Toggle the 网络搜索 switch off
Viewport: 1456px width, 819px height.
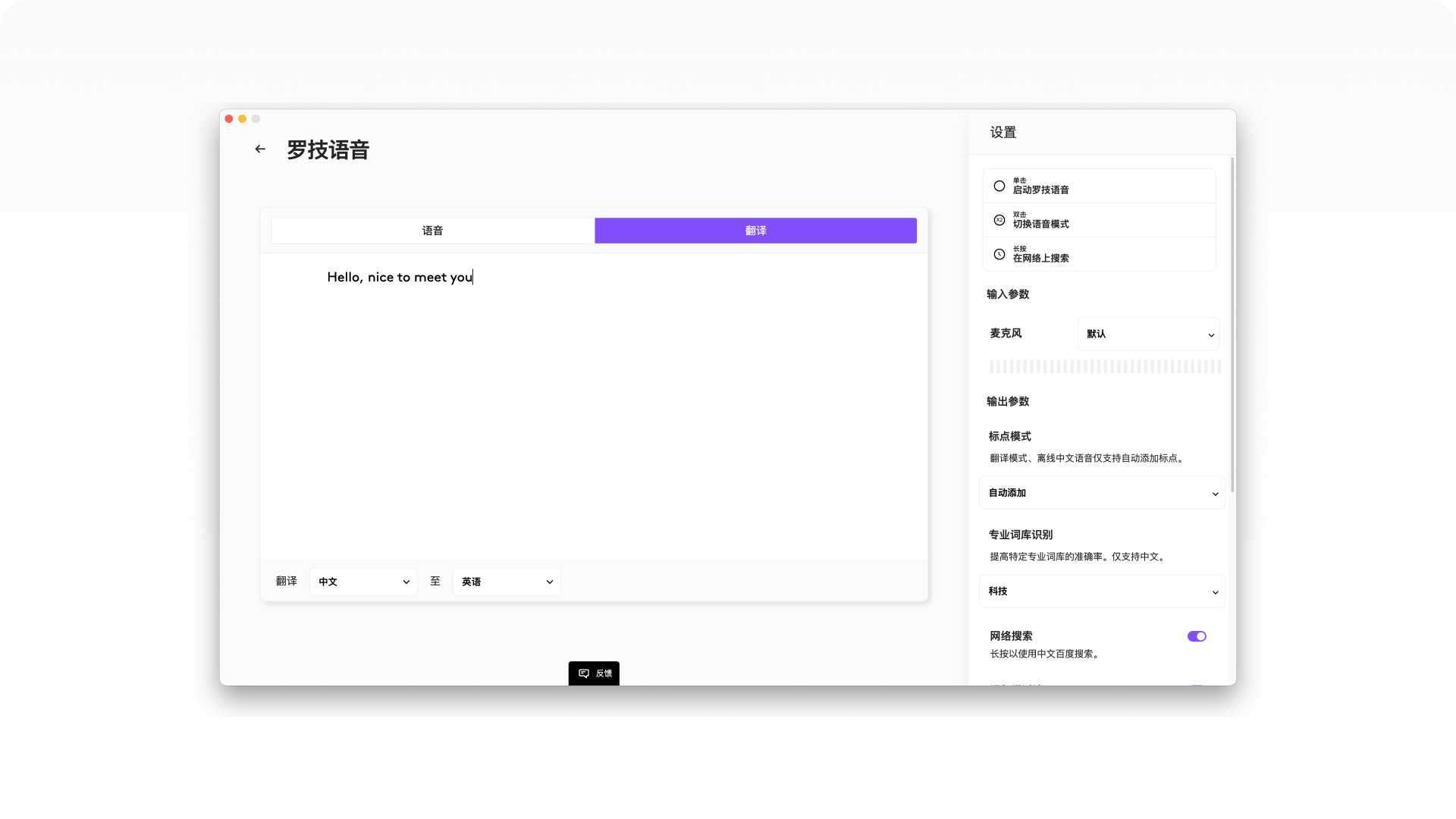pos(1197,636)
